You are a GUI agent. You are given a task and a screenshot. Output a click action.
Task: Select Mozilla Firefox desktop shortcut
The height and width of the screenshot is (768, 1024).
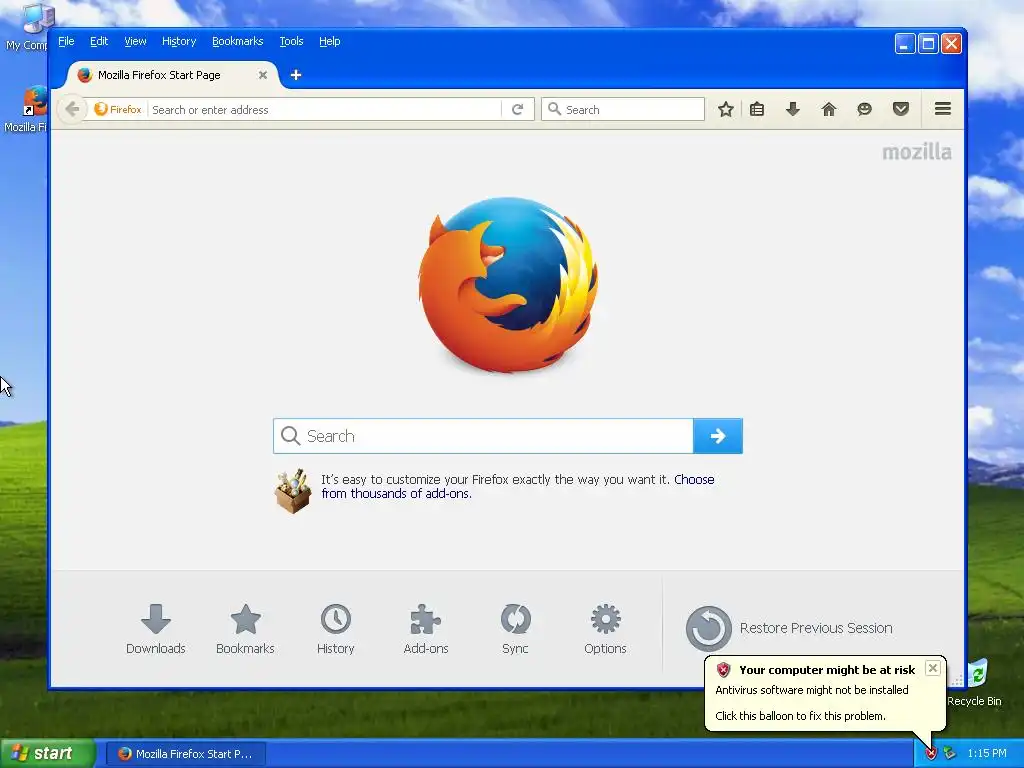coord(26,109)
